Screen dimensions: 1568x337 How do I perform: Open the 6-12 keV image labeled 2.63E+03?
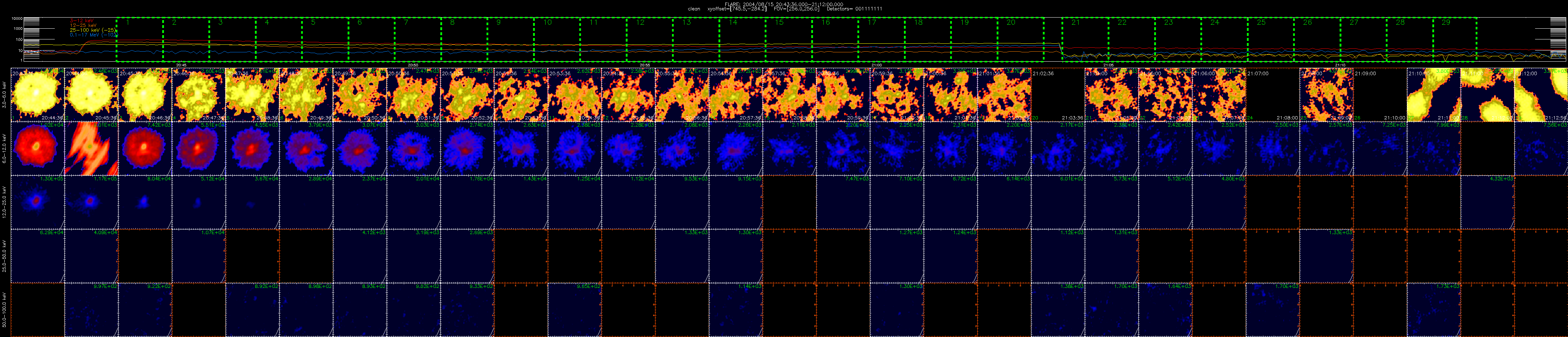[521, 148]
